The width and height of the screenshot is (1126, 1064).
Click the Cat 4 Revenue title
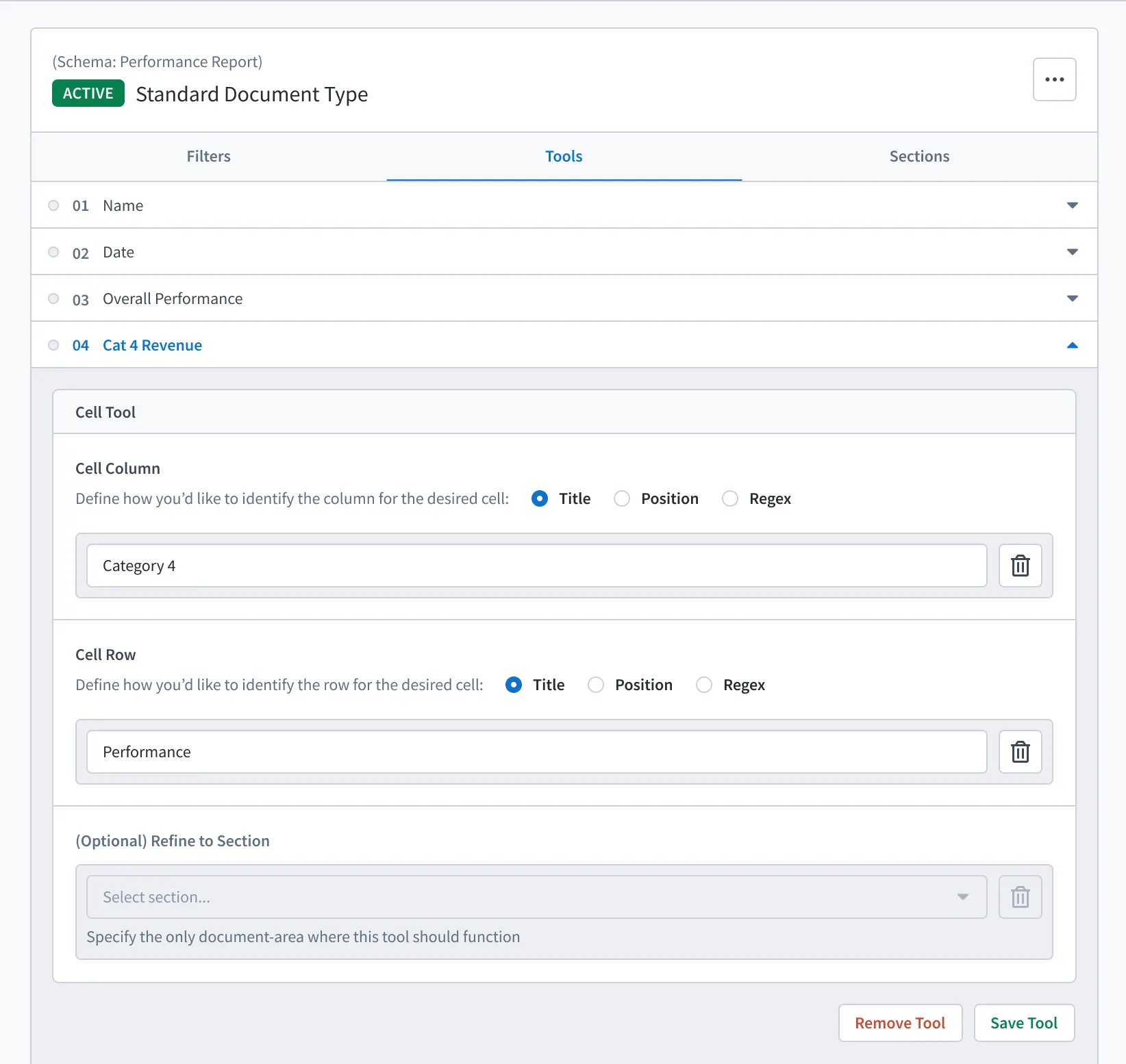point(152,345)
